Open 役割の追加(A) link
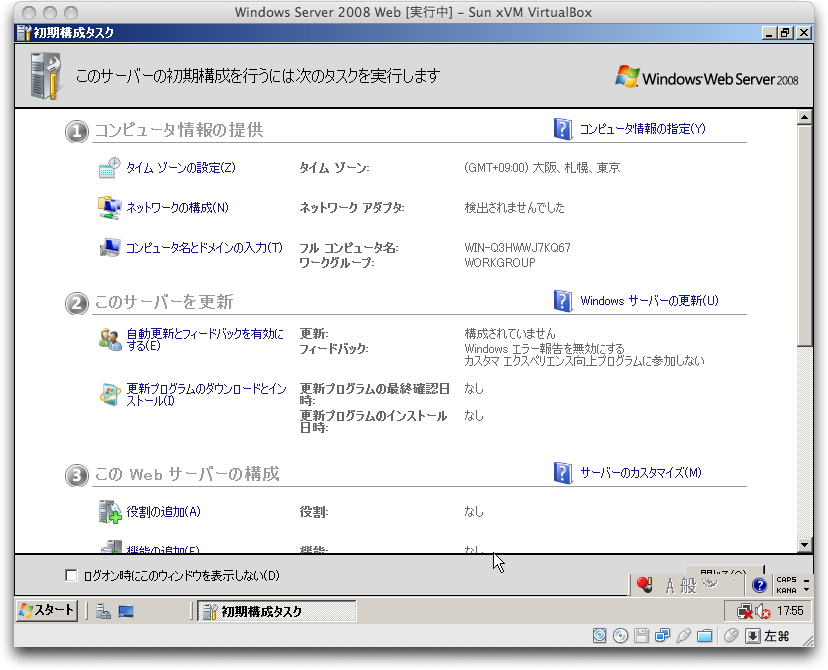 point(163,512)
